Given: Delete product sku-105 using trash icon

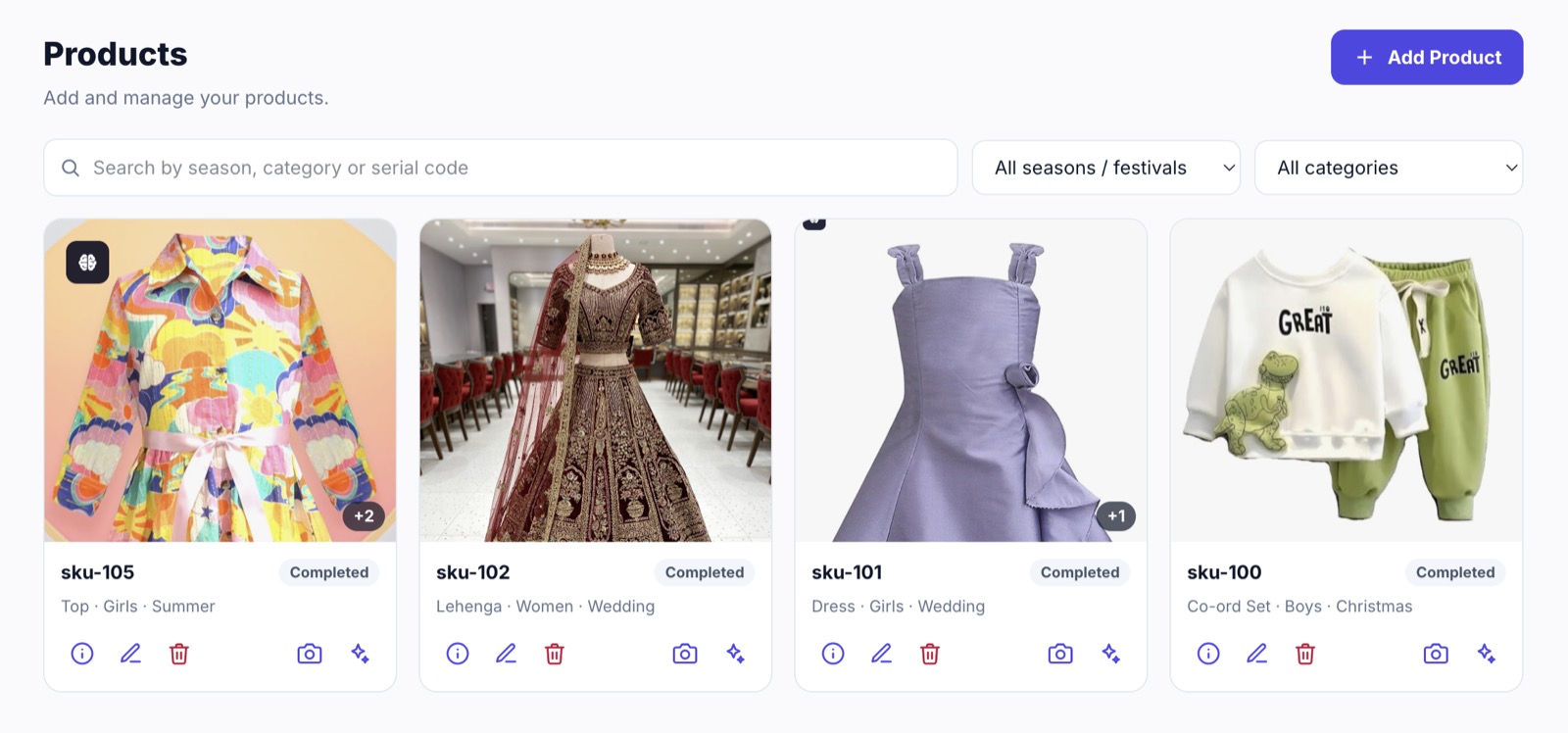Looking at the screenshot, I should 179,654.
